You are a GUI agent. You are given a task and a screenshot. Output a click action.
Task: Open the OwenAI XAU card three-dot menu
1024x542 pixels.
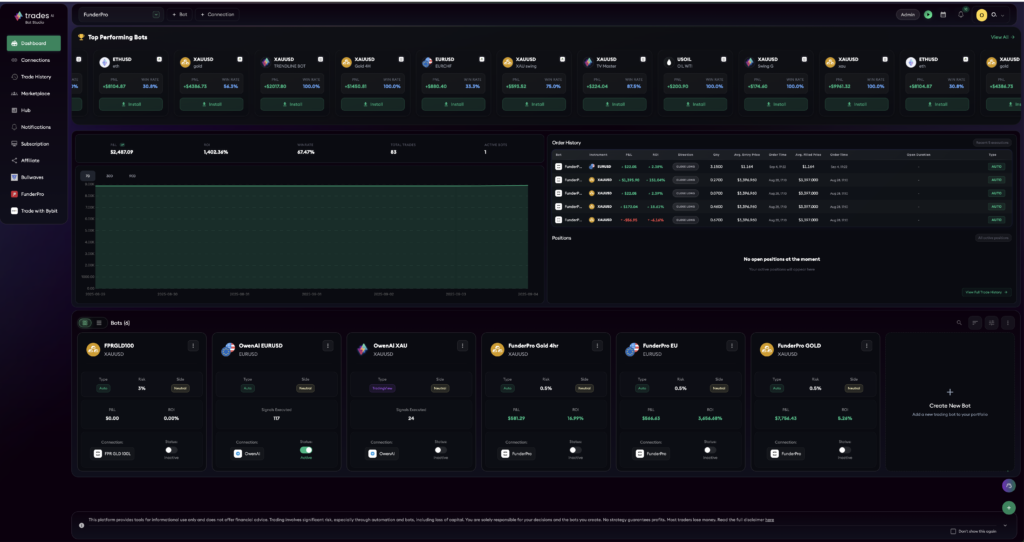pos(462,345)
